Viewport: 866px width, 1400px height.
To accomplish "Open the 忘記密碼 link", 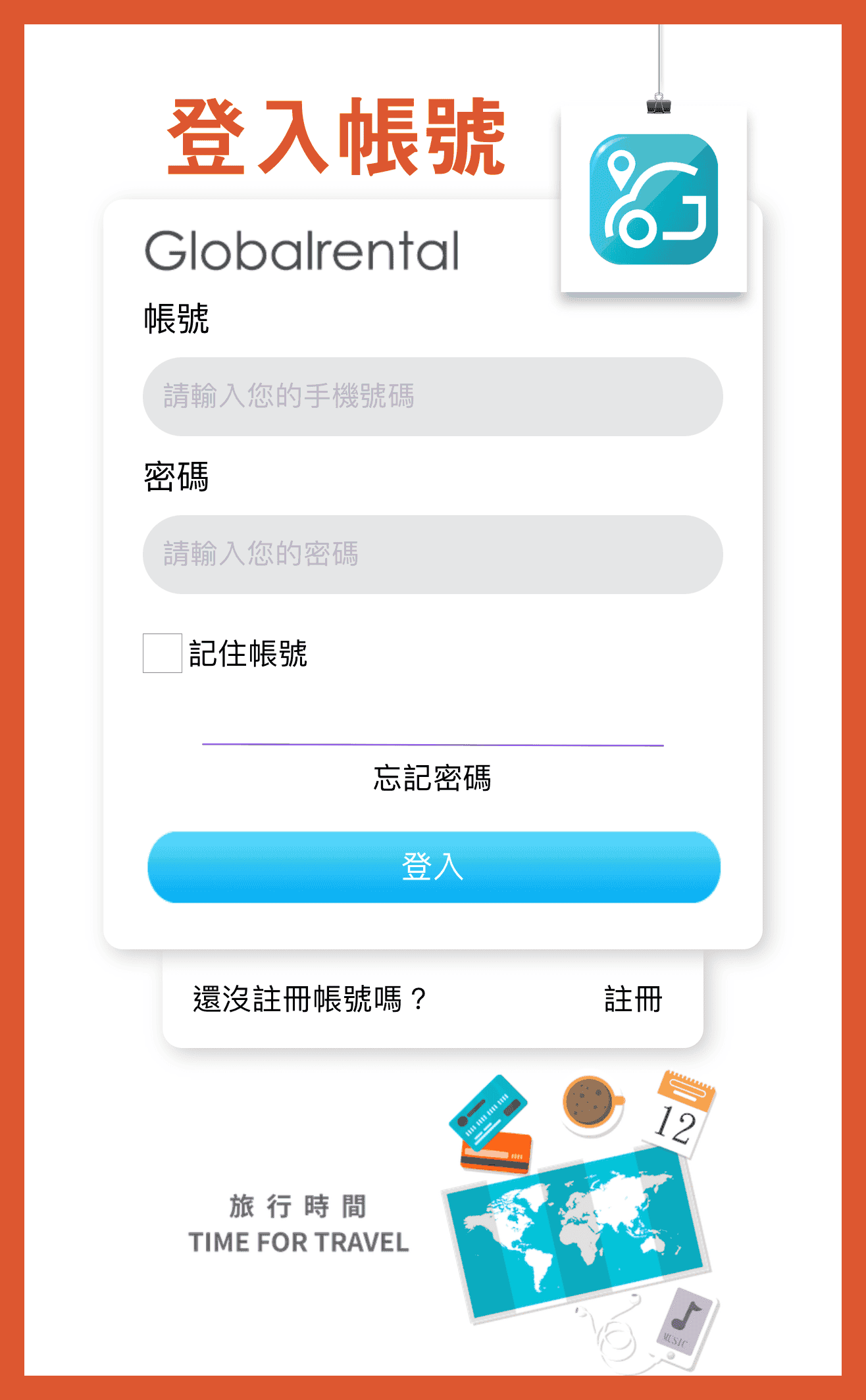I will [x=432, y=778].
